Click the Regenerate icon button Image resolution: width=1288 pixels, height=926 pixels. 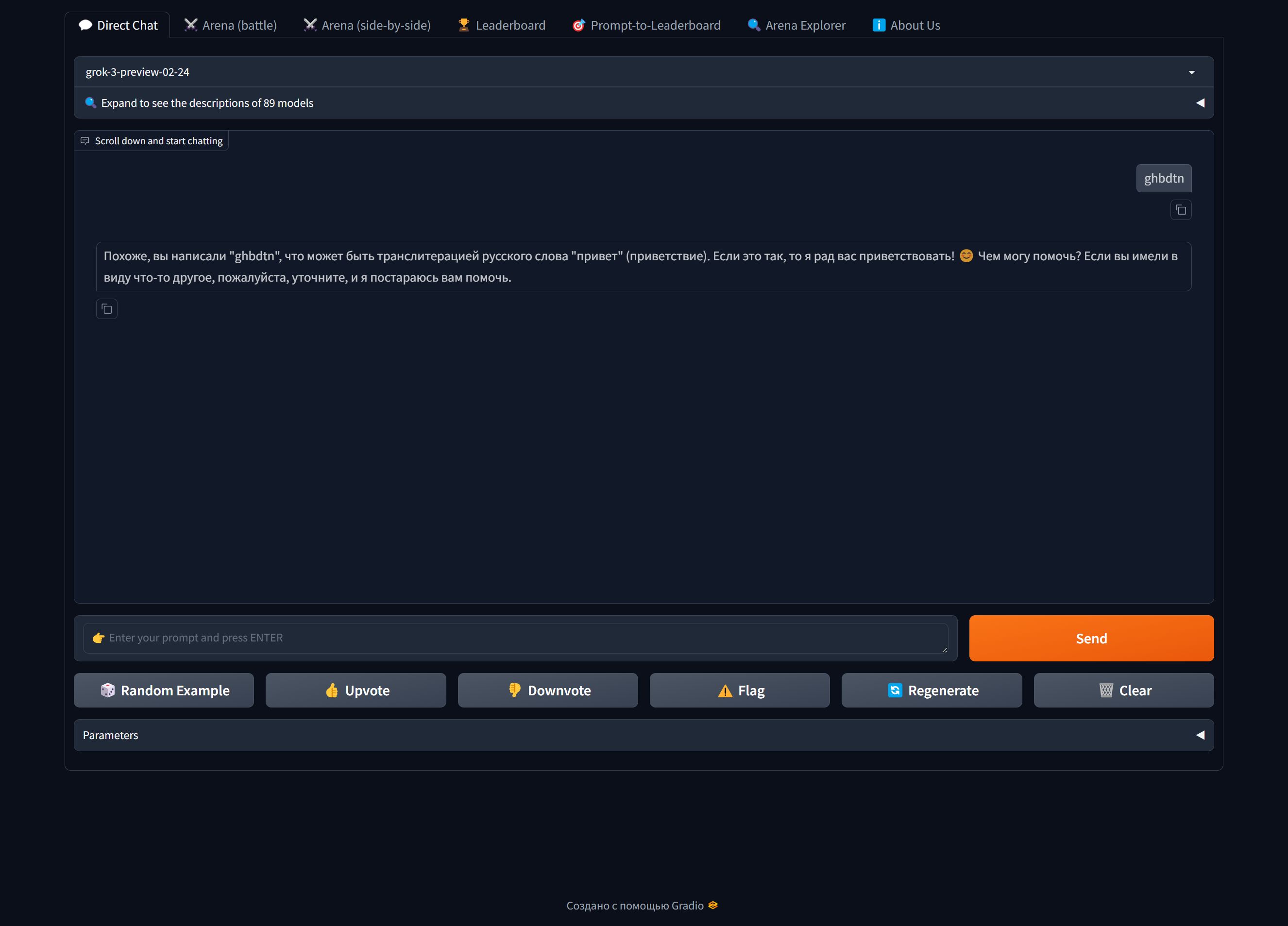coord(893,690)
